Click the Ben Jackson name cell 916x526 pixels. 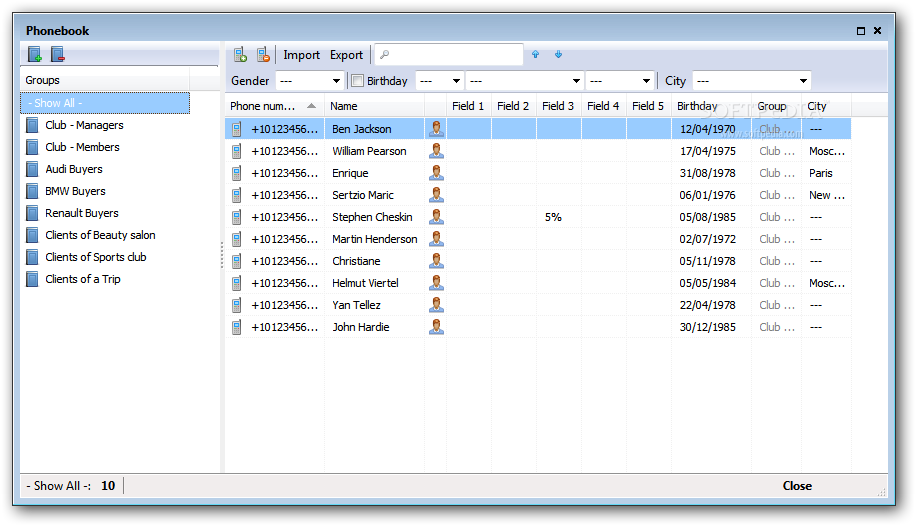coord(374,129)
